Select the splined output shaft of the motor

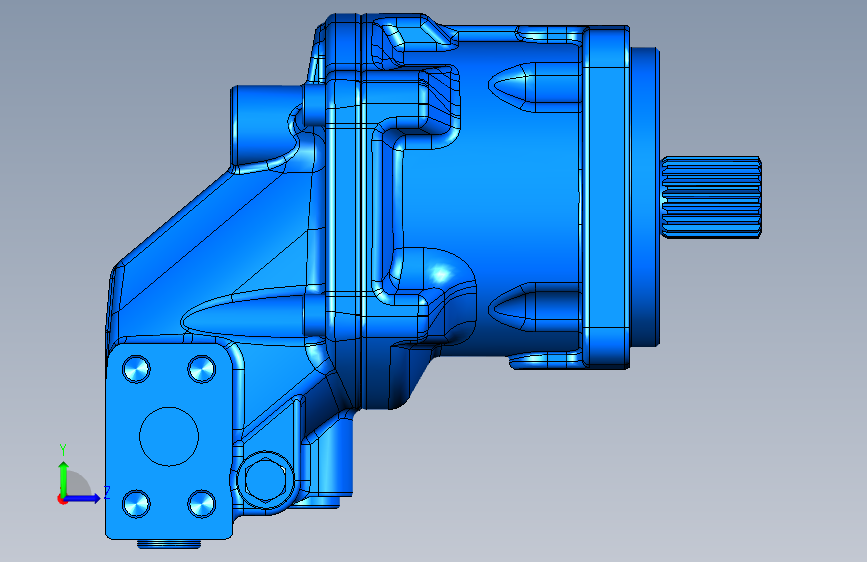pyautogui.click(x=711, y=197)
